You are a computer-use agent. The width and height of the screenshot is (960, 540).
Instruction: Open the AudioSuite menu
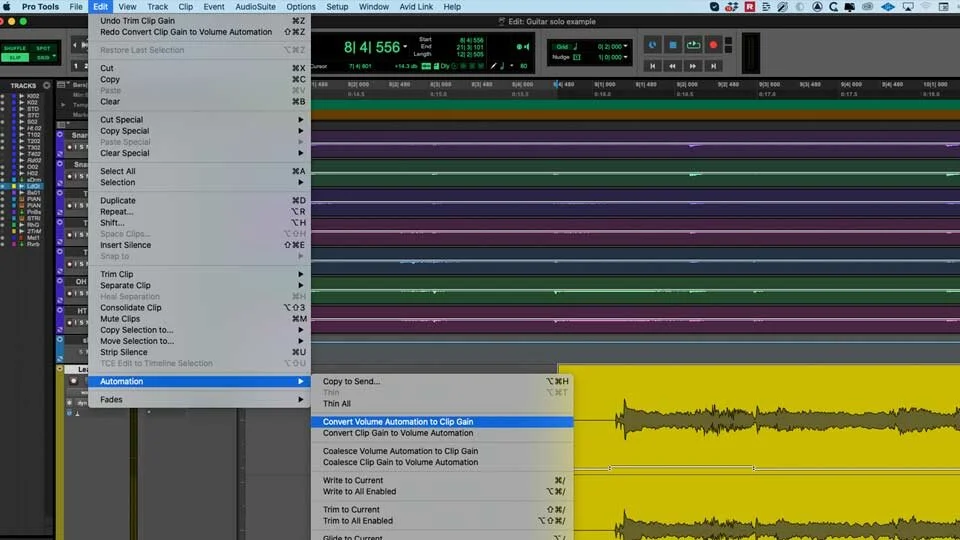pyautogui.click(x=255, y=7)
